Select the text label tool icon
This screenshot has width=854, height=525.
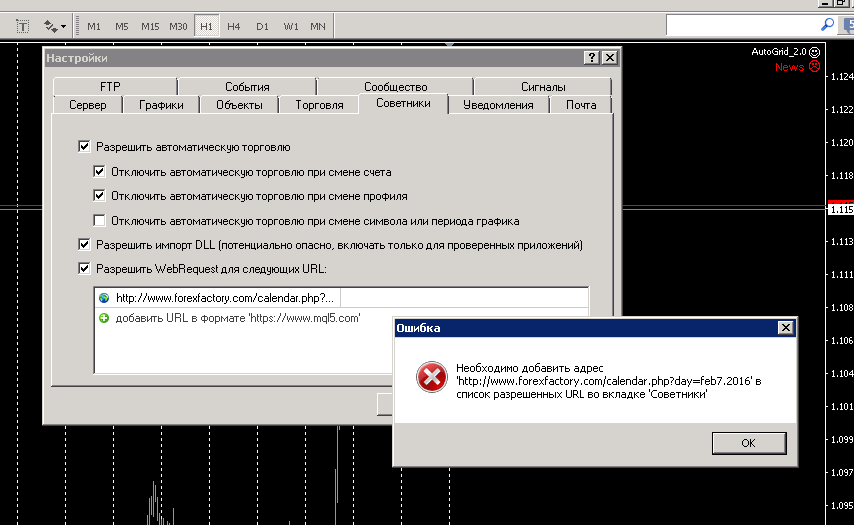click(x=22, y=26)
